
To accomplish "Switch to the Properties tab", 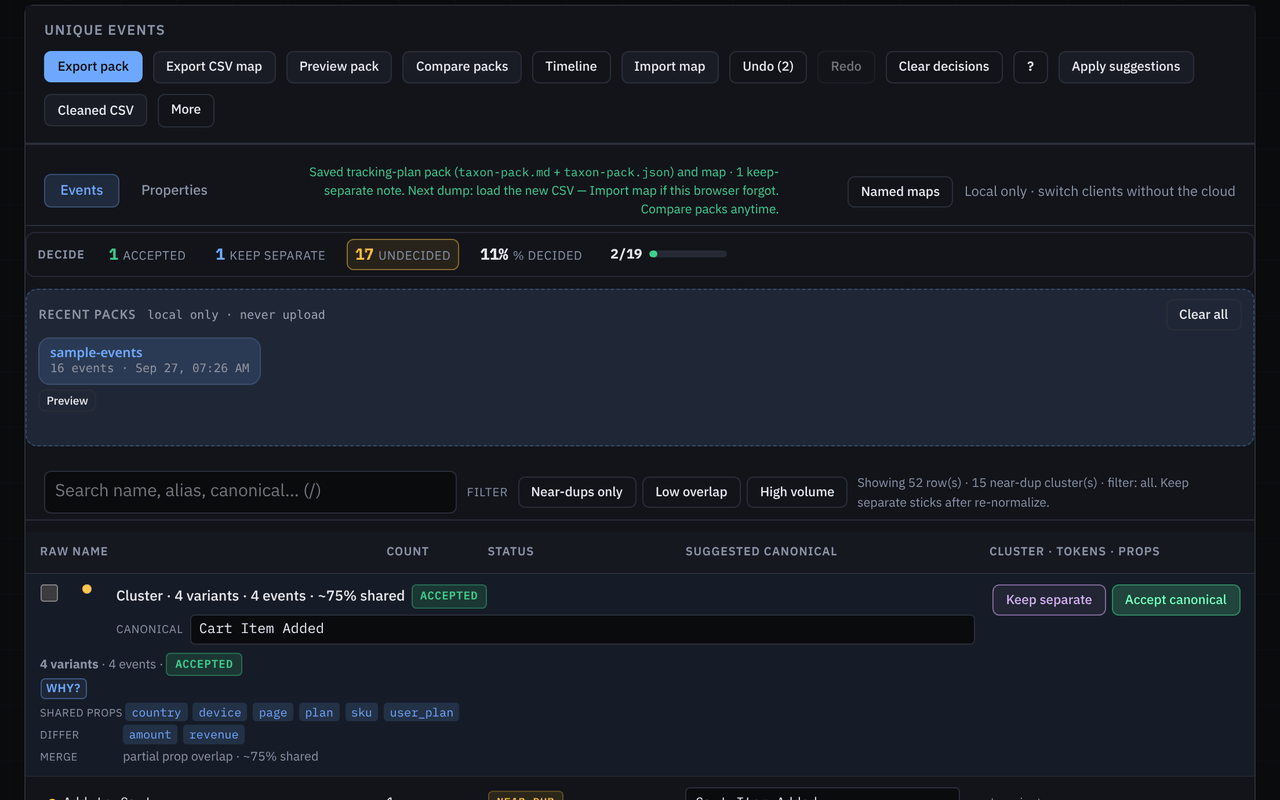I will tap(174, 191).
